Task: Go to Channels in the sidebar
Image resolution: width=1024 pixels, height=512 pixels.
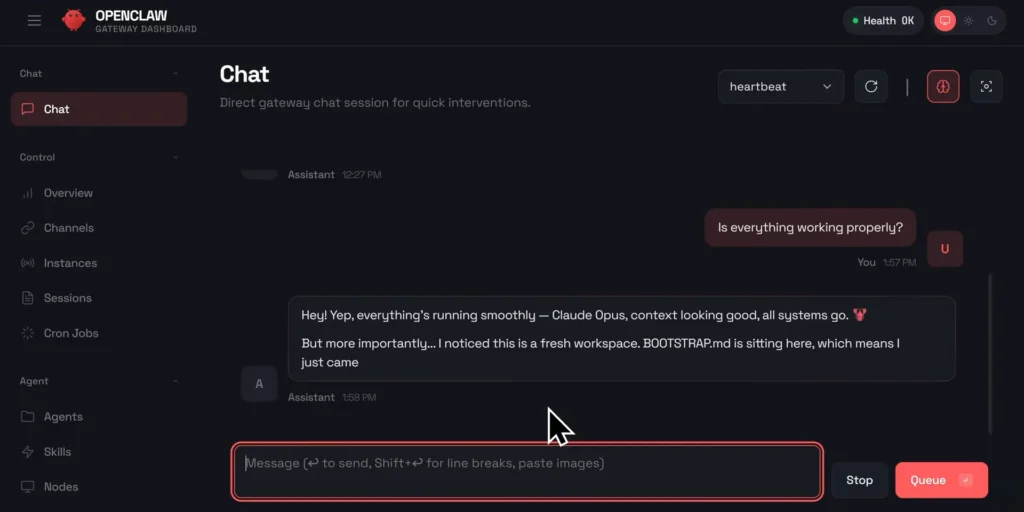Action: [68, 228]
